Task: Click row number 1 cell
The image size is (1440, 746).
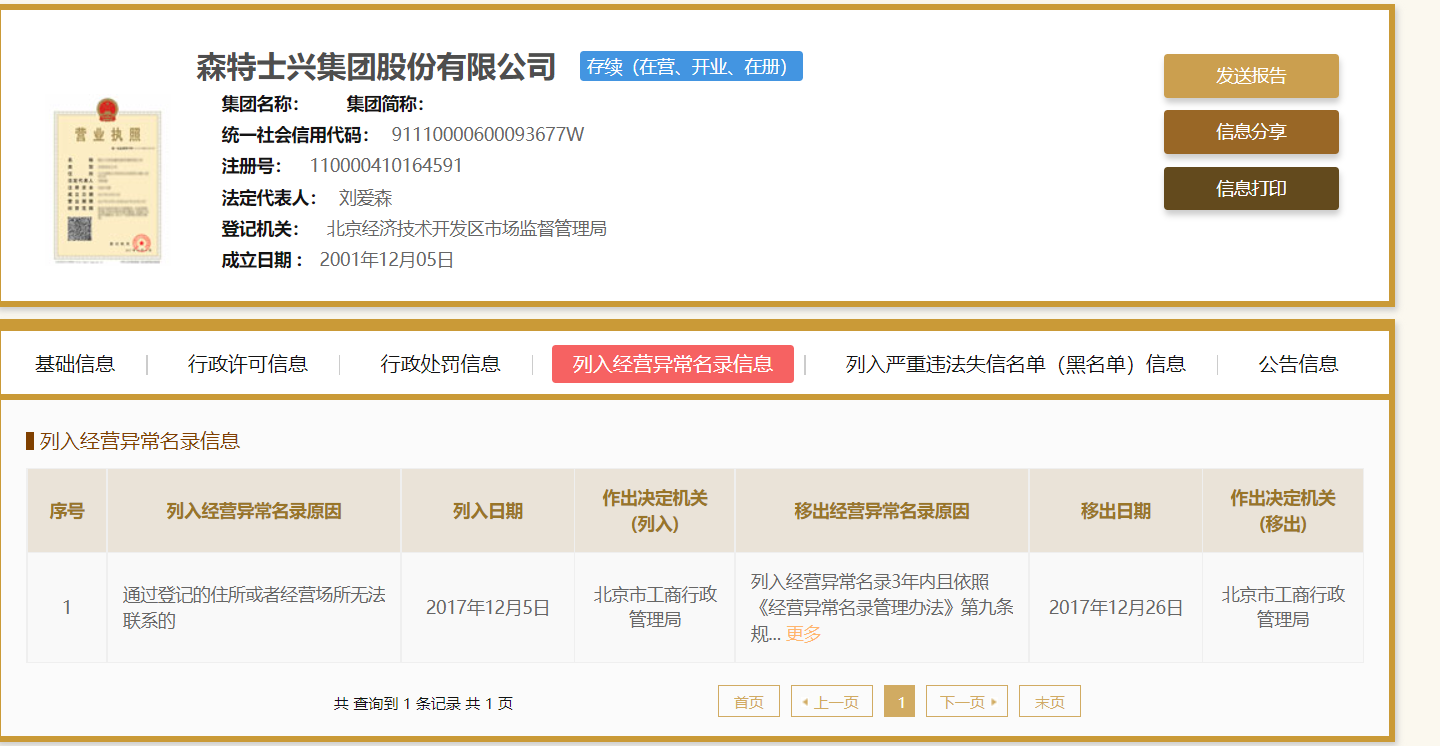Action: point(67,607)
